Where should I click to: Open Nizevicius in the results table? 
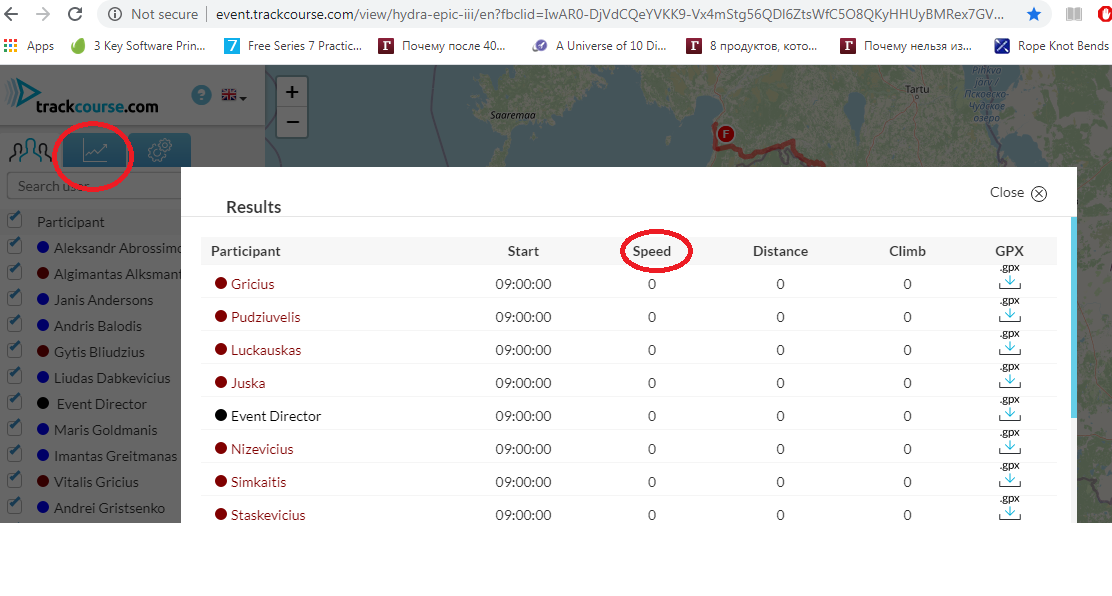262,449
